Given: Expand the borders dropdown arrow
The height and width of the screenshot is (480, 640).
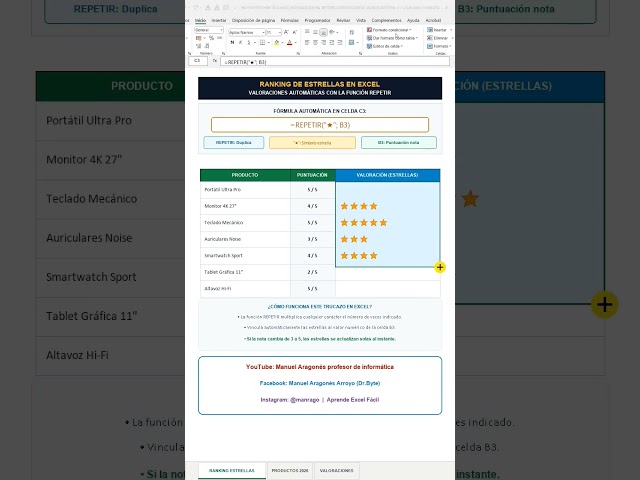Looking at the screenshot, I should pos(269,42).
